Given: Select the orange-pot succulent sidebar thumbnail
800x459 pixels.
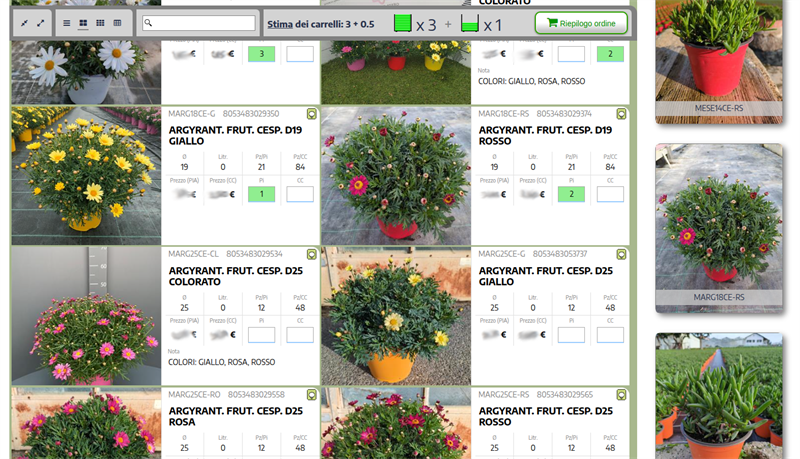Looking at the screenshot, I should tap(718, 396).
